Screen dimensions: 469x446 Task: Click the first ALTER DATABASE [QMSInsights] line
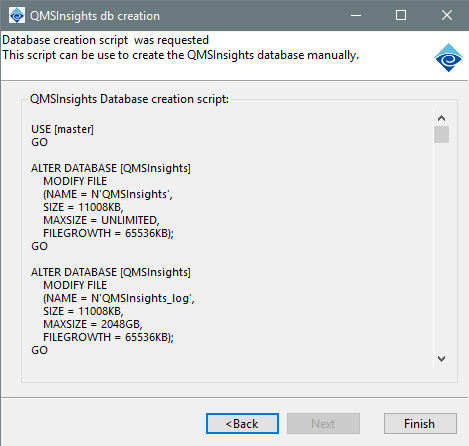111,168
